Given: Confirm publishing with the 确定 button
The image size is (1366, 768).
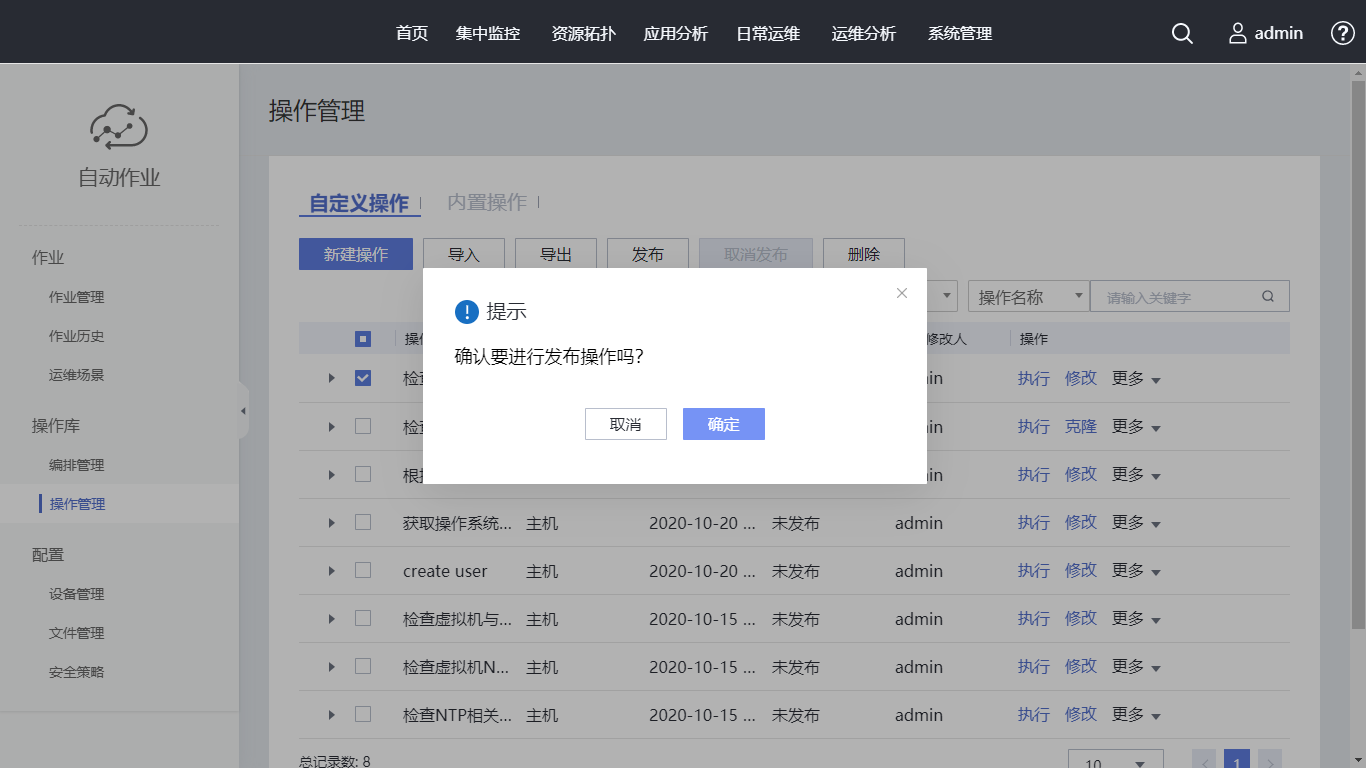Looking at the screenshot, I should point(724,424).
